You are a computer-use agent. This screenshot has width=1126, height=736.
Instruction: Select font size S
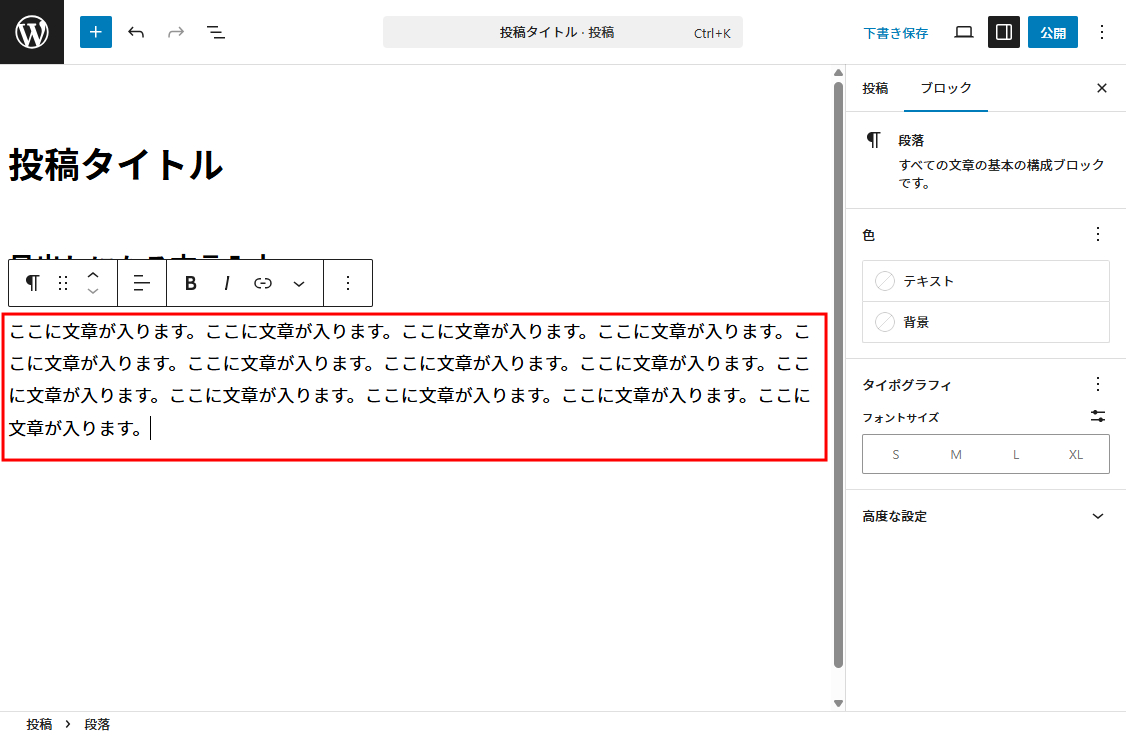pyautogui.click(x=895, y=455)
